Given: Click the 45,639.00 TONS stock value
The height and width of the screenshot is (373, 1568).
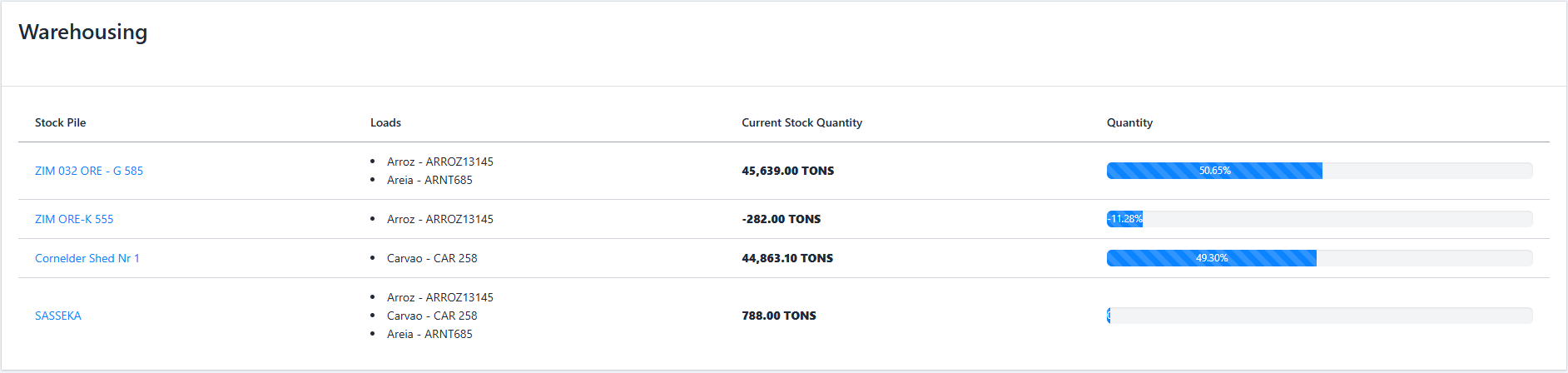Looking at the screenshot, I should [787, 171].
